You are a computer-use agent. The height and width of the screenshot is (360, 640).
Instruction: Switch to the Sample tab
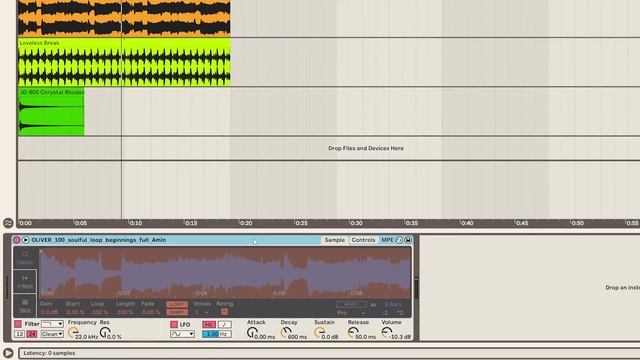coord(335,240)
